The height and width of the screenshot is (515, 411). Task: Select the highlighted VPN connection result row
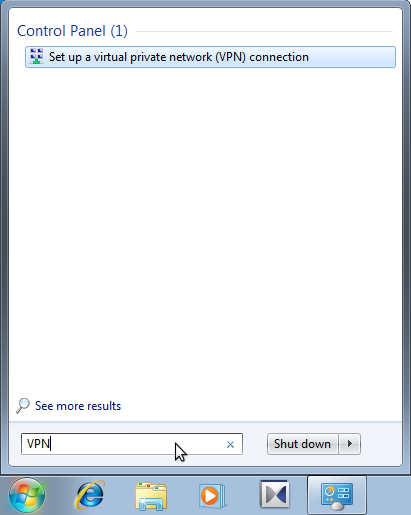[x=210, y=57]
